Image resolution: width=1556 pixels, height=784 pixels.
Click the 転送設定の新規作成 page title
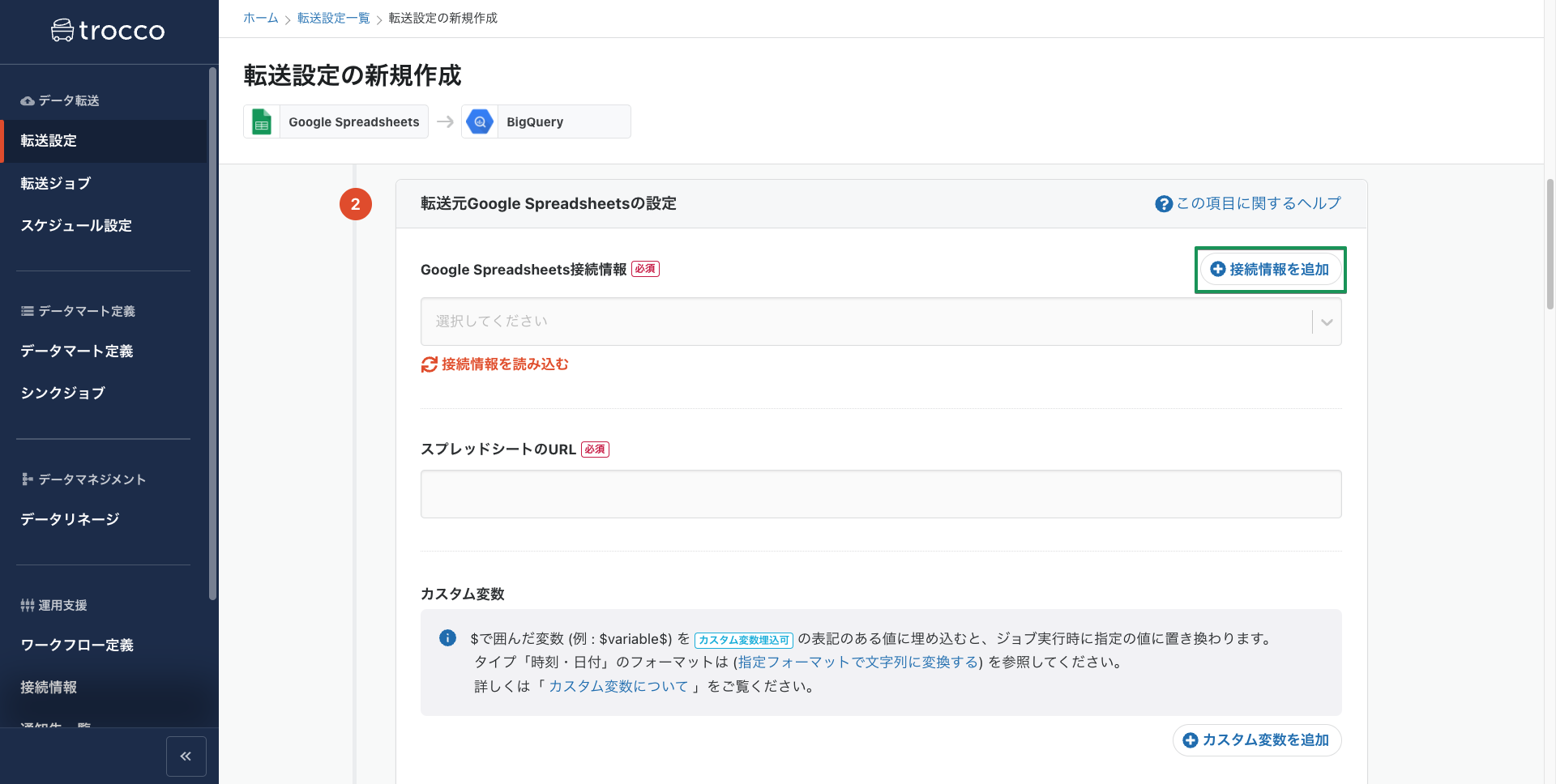tap(353, 76)
